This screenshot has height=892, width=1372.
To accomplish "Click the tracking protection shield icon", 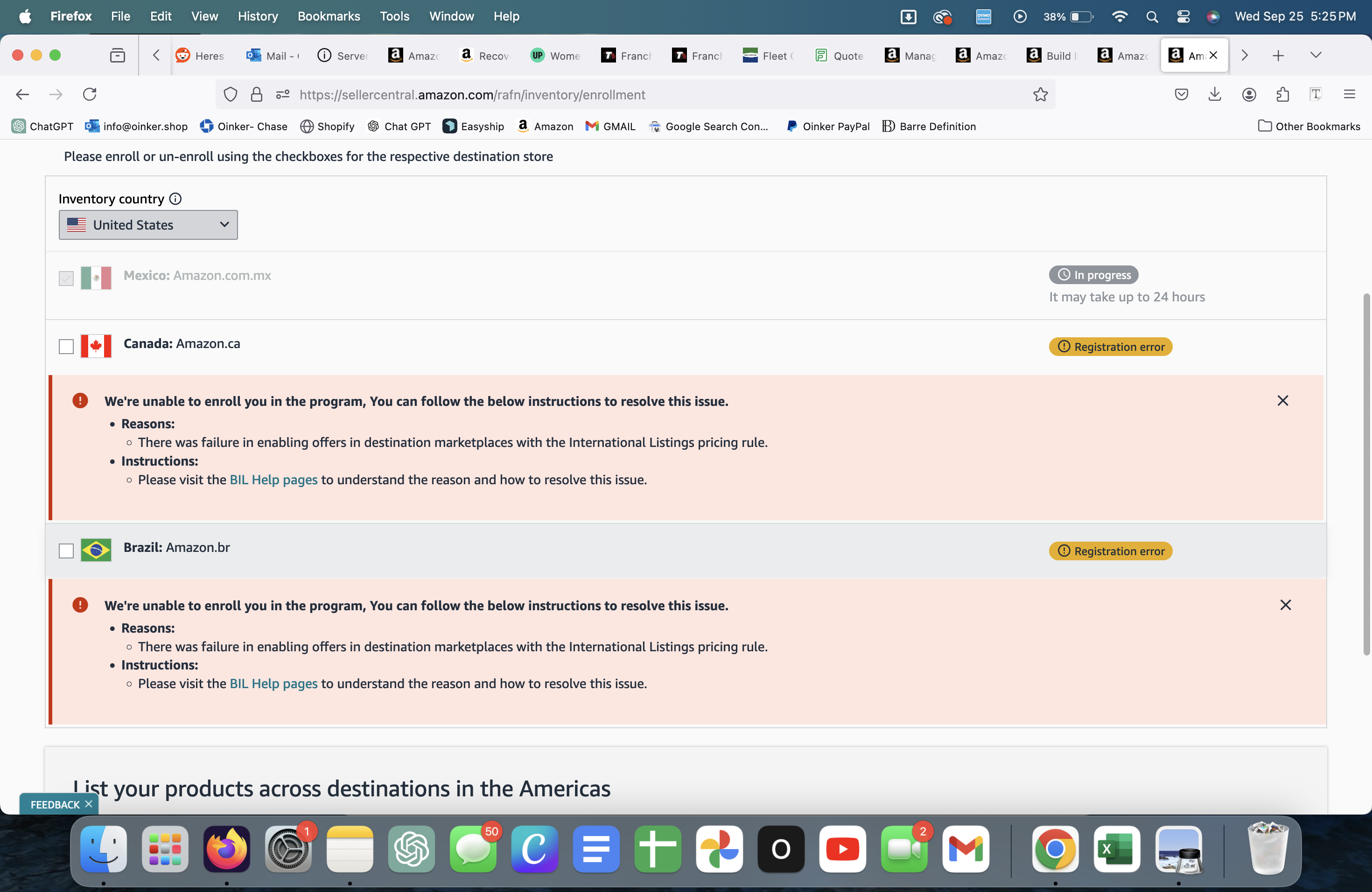I will coord(230,95).
